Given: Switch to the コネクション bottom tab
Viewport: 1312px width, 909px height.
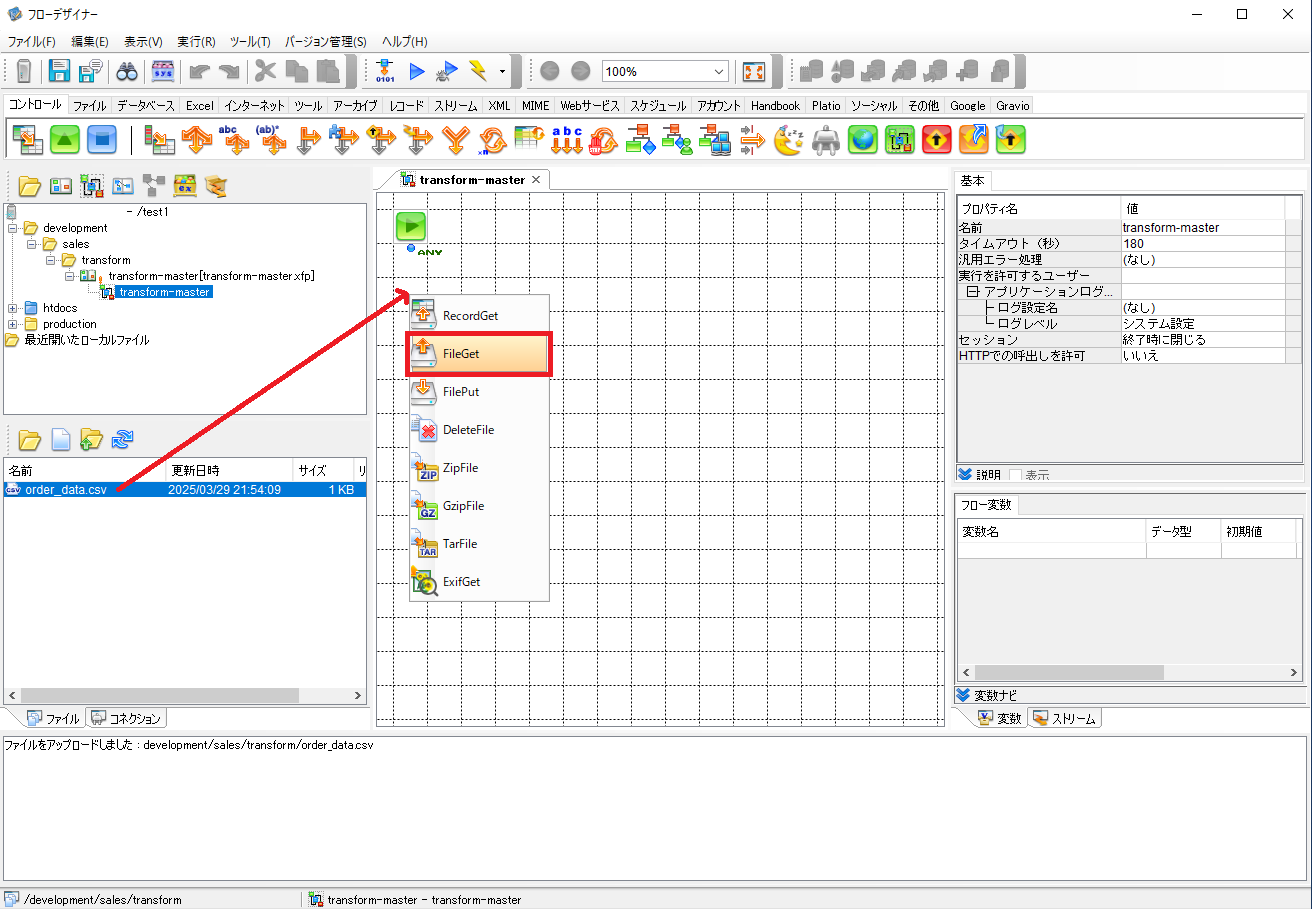Looking at the screenshot, I should [126, 718].
